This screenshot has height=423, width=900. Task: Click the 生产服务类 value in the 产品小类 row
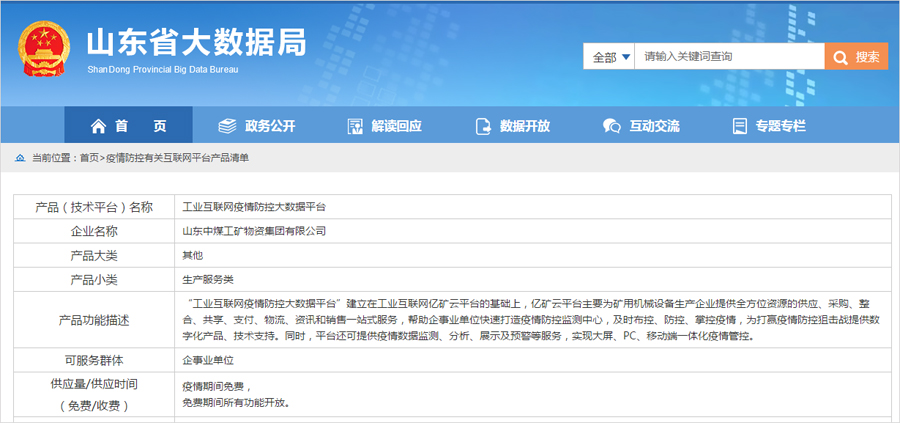(208, 279)
